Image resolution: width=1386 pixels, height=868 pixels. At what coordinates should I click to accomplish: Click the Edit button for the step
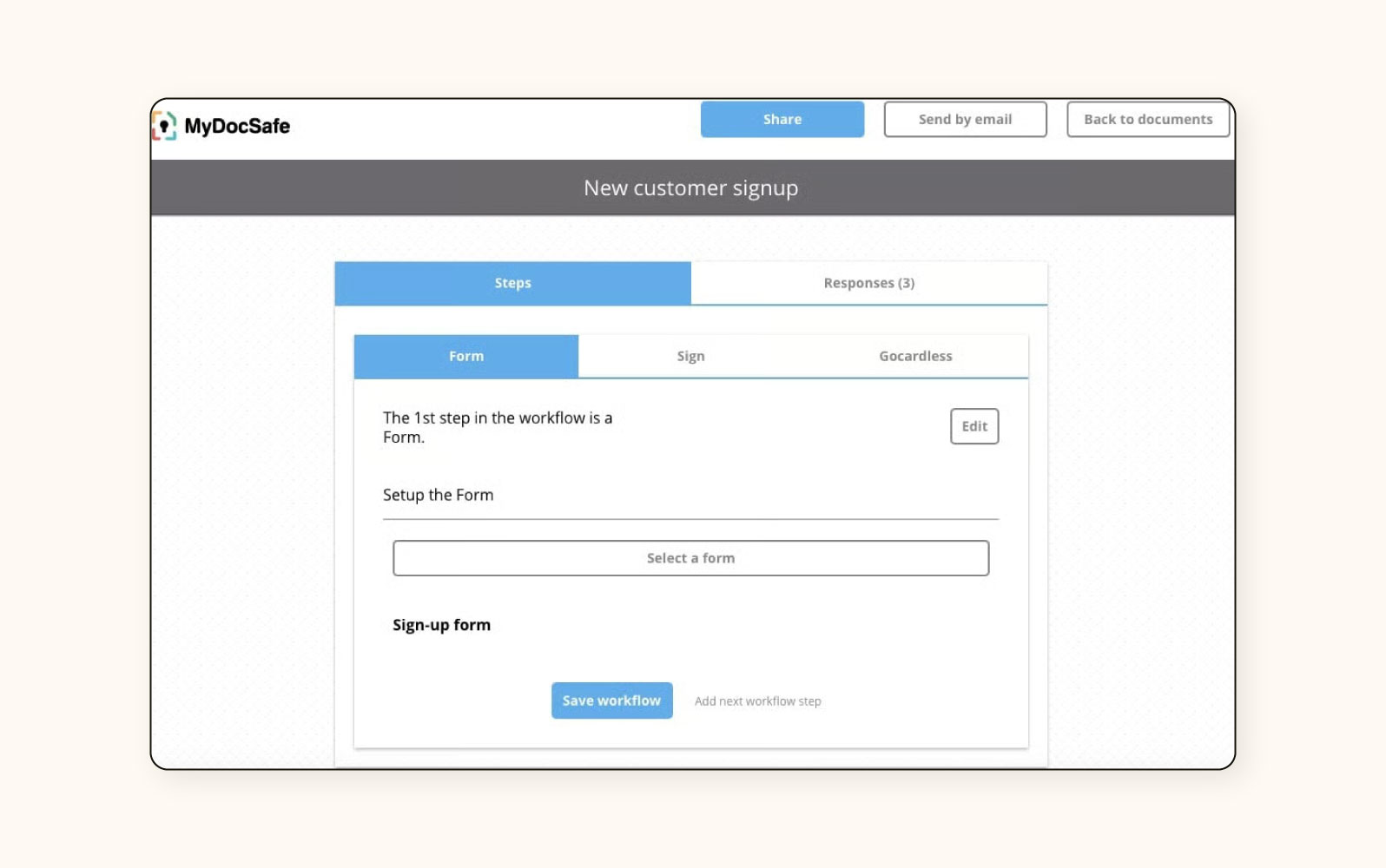[974, 426]
